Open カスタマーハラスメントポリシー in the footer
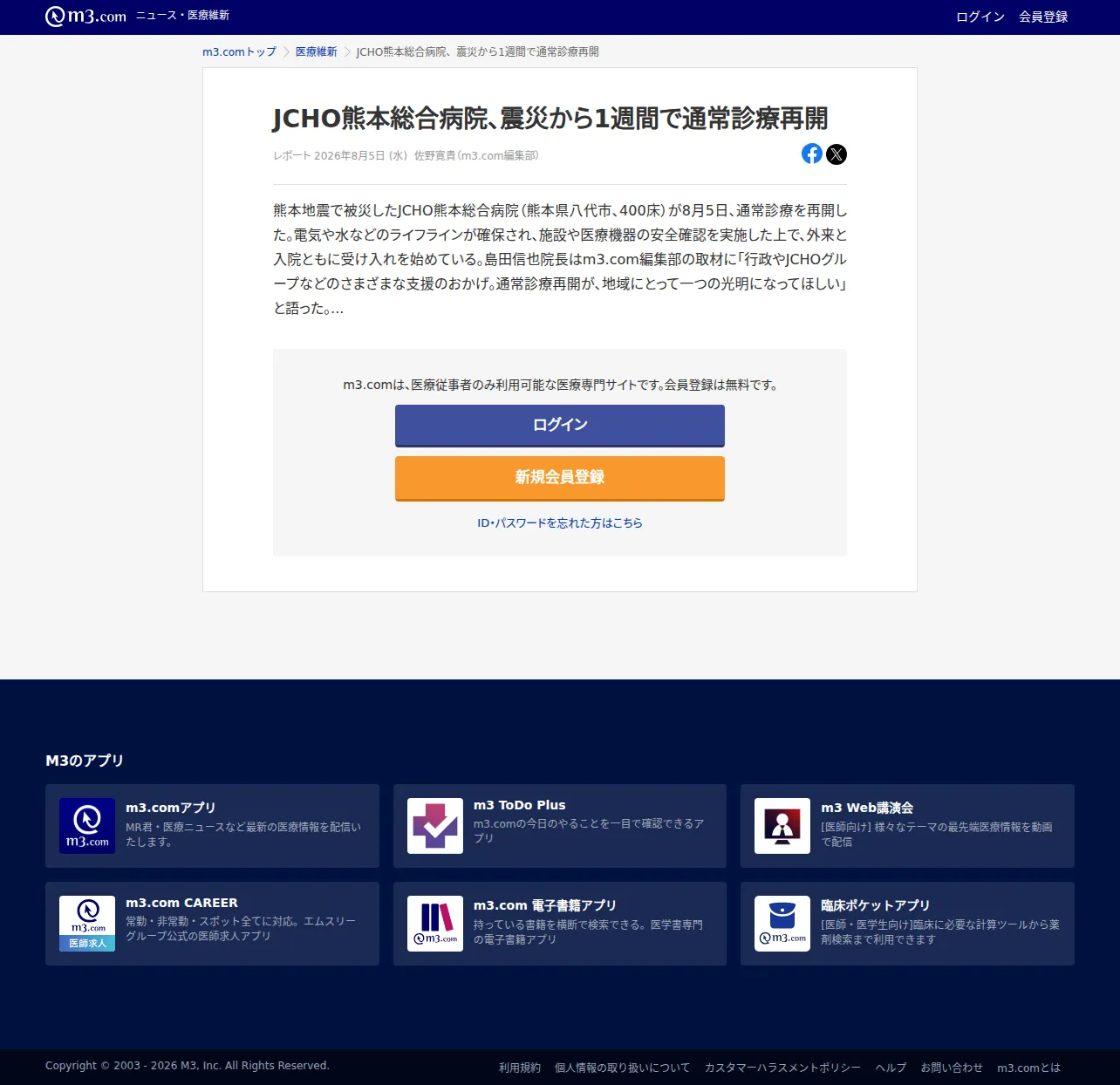Viewport: 1120px width, 1085px height. tap(782, 1068)
